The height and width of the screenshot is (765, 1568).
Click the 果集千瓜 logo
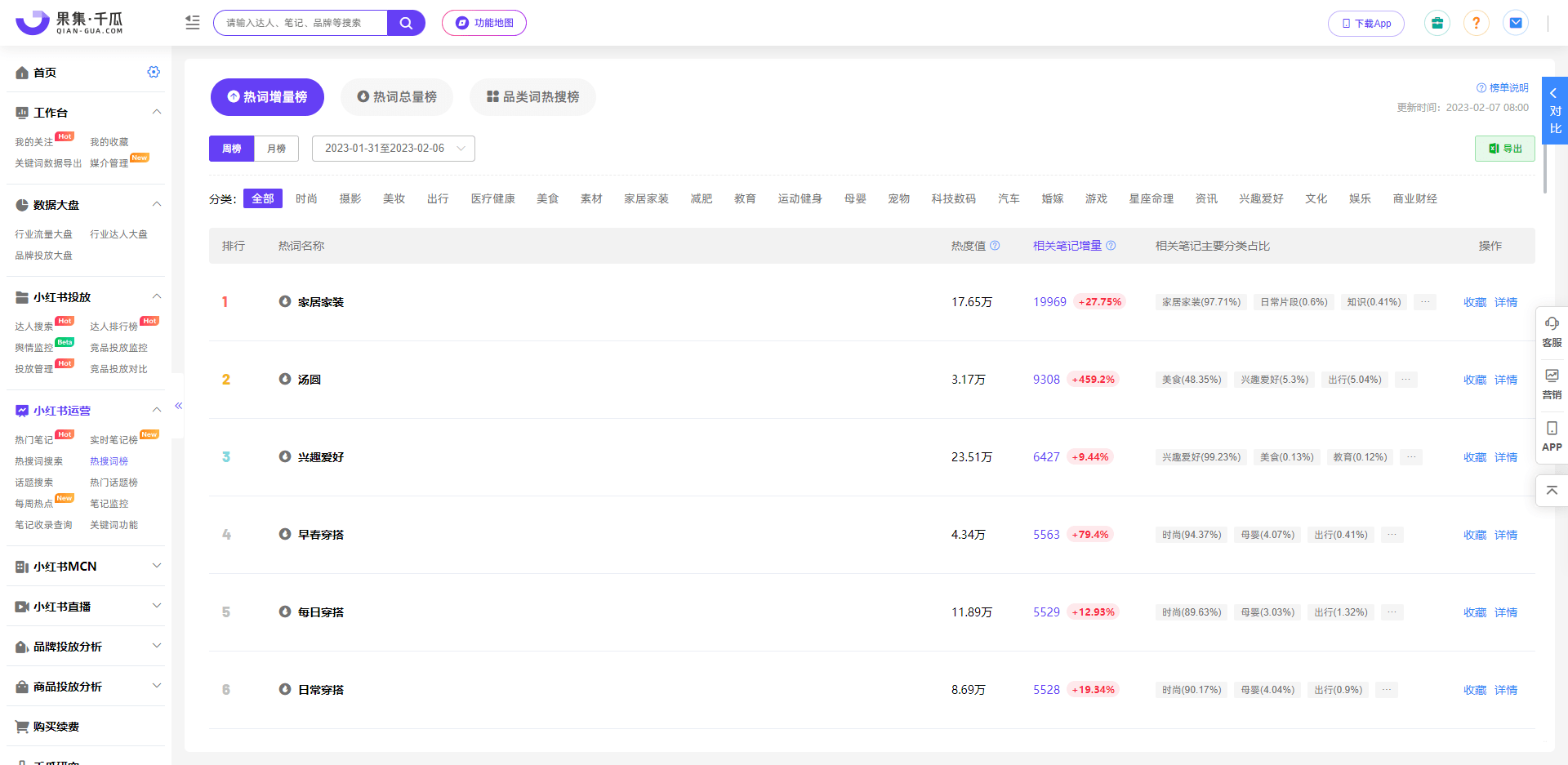[69, 23]
